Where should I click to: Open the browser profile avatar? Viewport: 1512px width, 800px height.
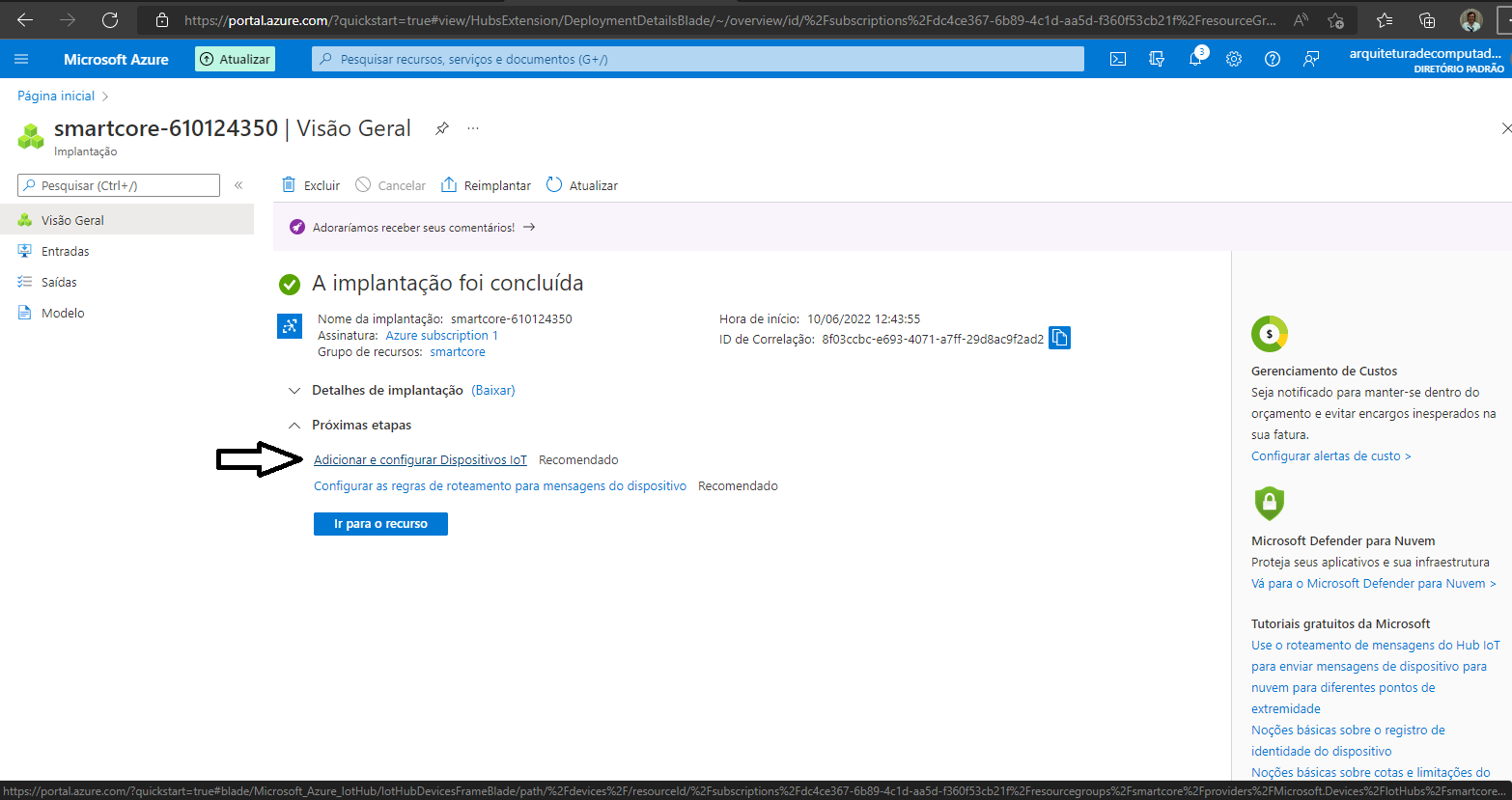[1470, 19]
